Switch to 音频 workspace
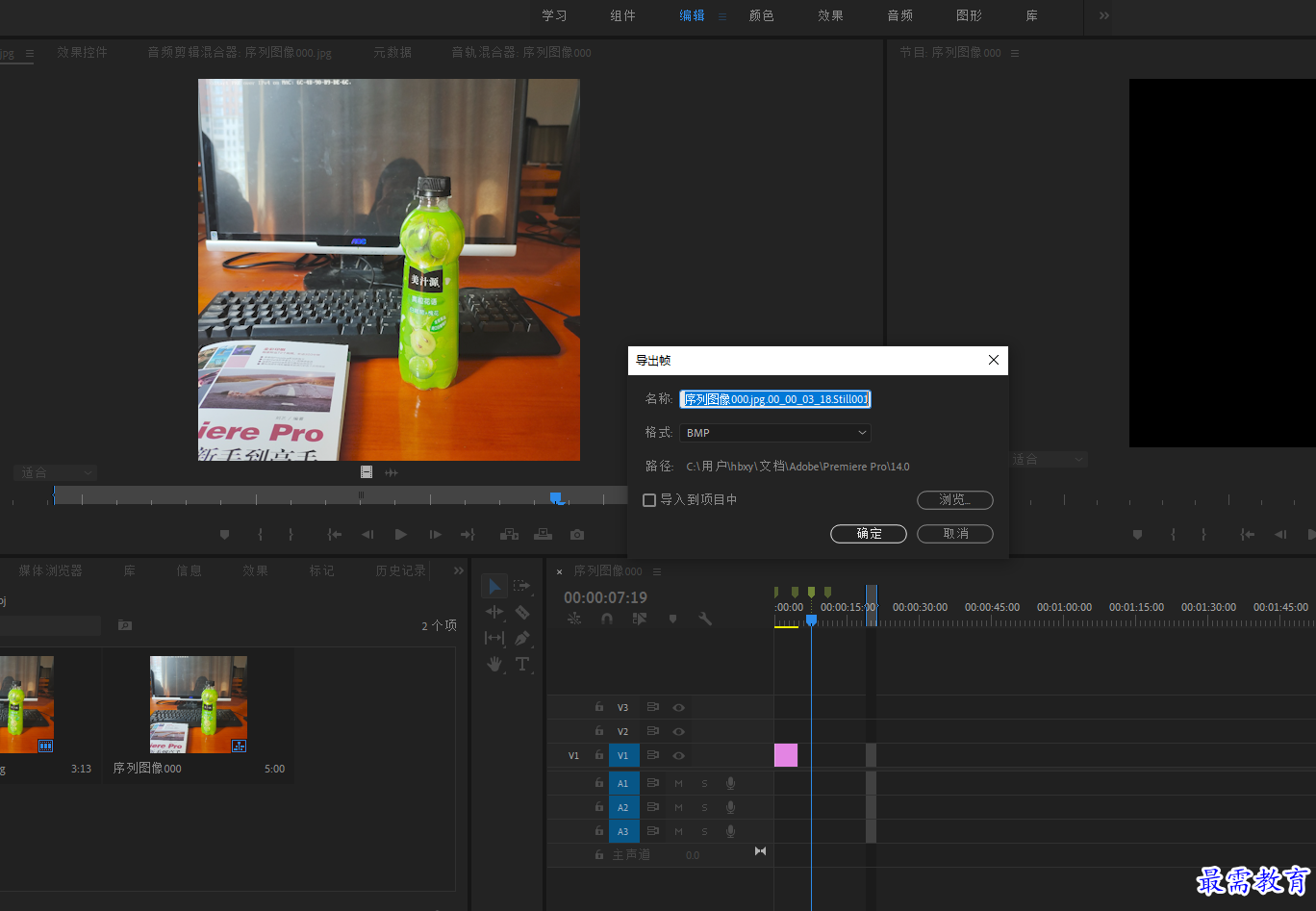This screenshot has height=911, width=1316. pyautogui.click(x=899, y=15)
